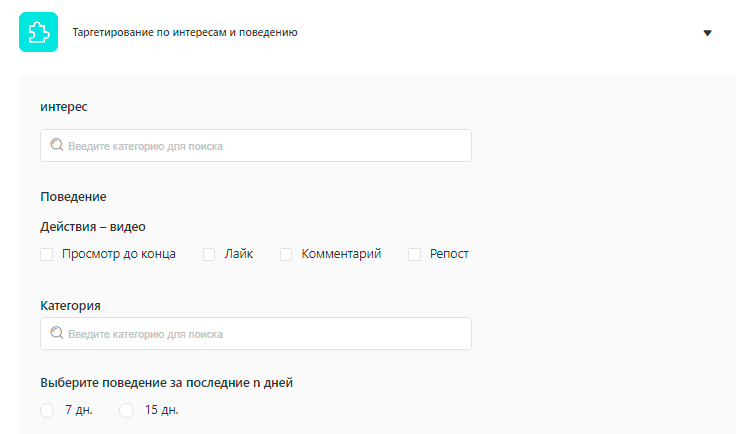Click the teal puzzle piece targeting icon
The image size is (750, 434).
click(39, 32)
